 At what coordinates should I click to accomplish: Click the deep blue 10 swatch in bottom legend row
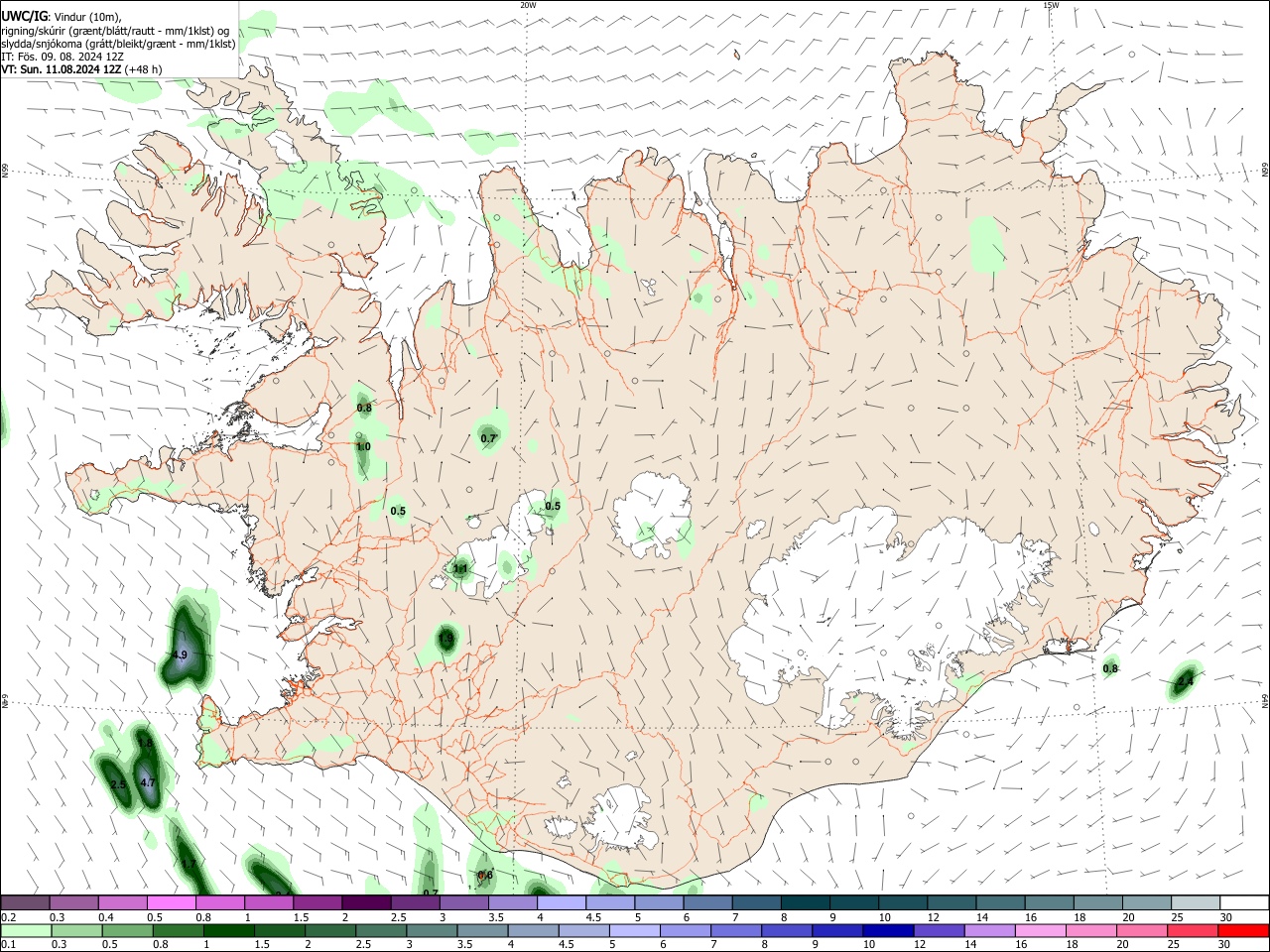[x=888, y=930]
